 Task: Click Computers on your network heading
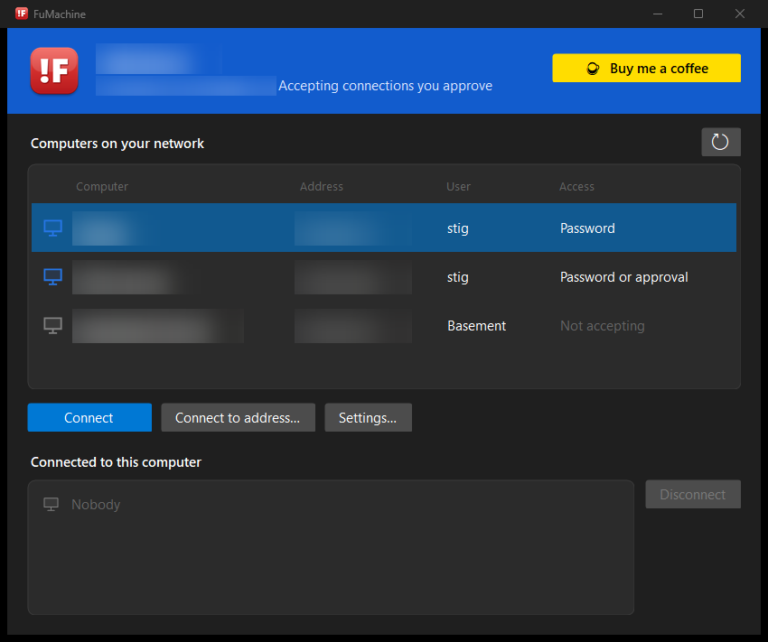point(117,143)
